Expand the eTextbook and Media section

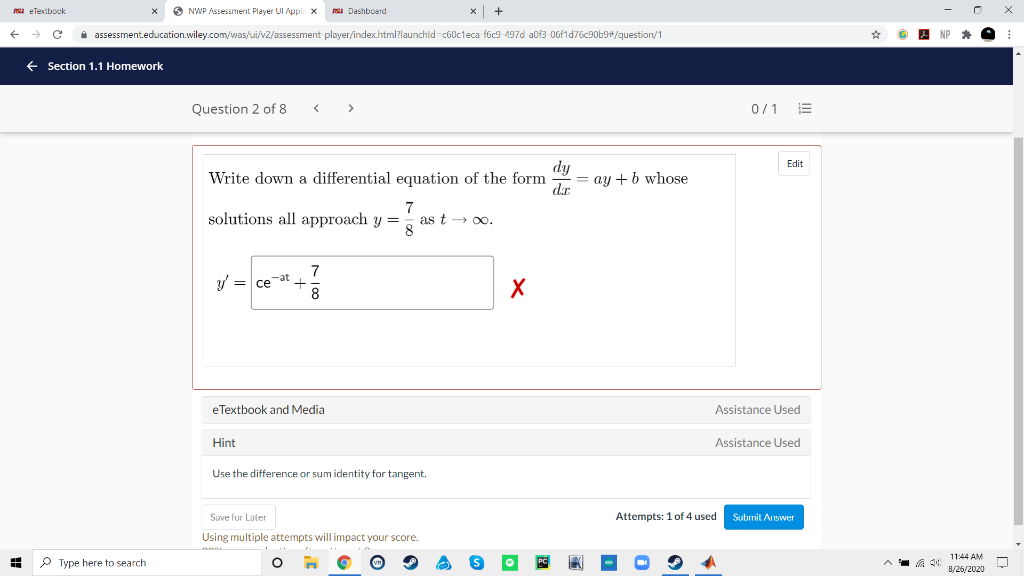click(506, 410)
